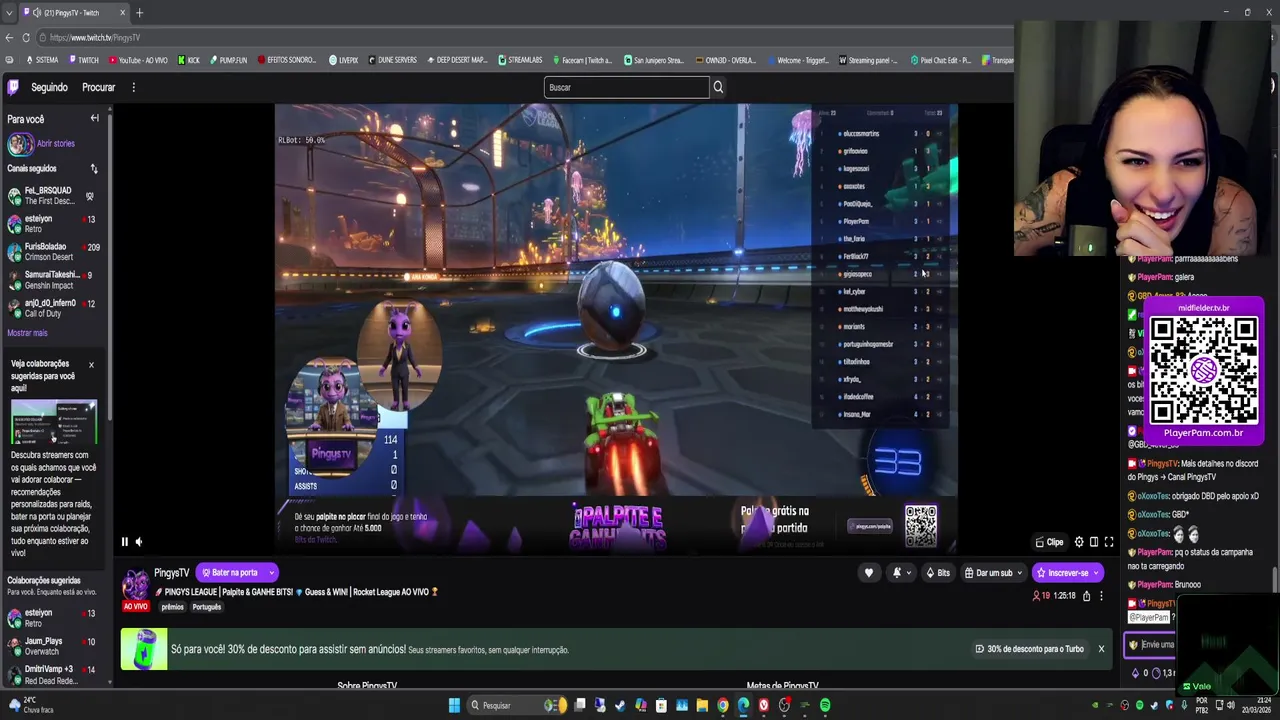Click the Português tag
This screenshot has height=720, width=1280.
click(206, 607)
